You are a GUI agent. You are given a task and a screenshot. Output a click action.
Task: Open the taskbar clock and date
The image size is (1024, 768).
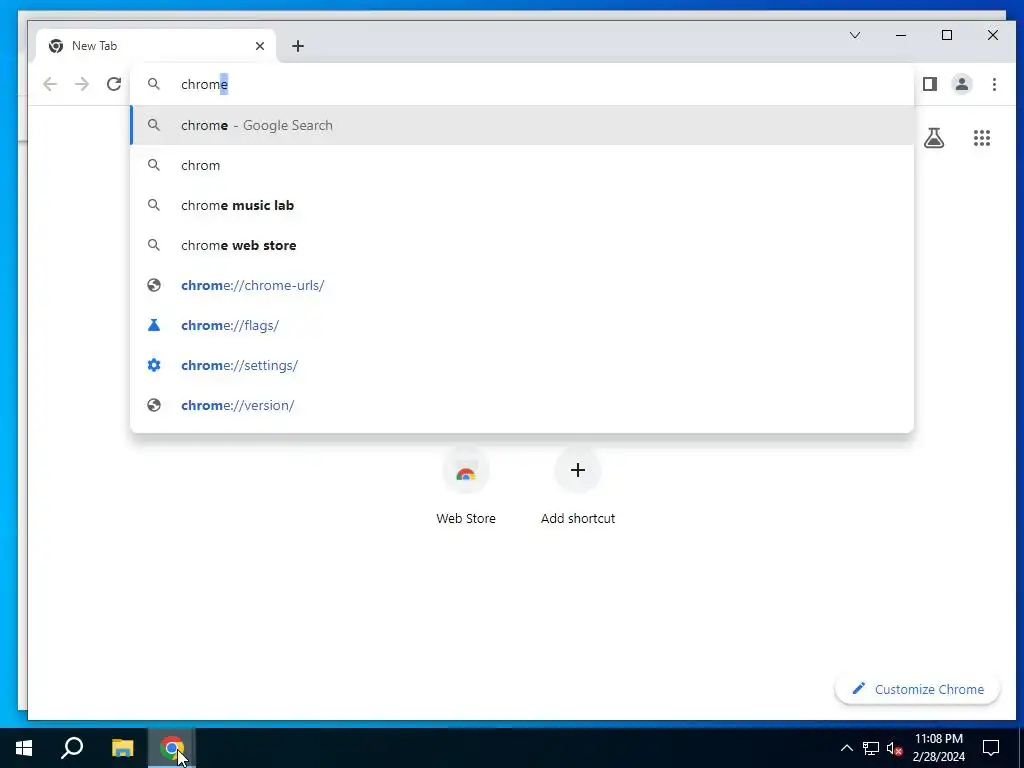pos(938,748)
